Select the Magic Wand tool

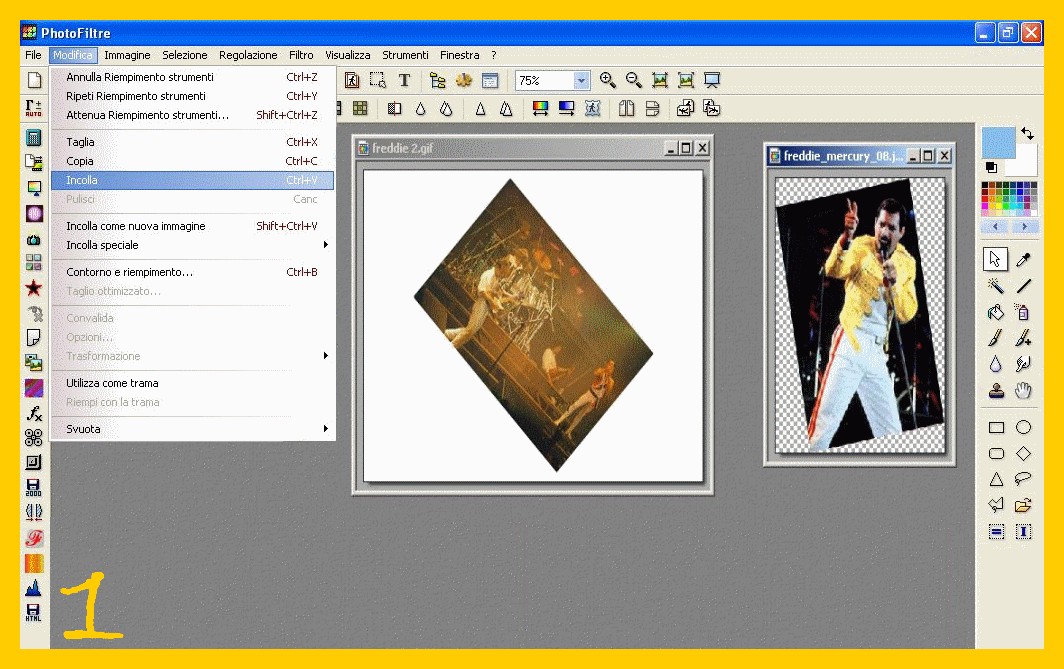[x=996, y=286]
